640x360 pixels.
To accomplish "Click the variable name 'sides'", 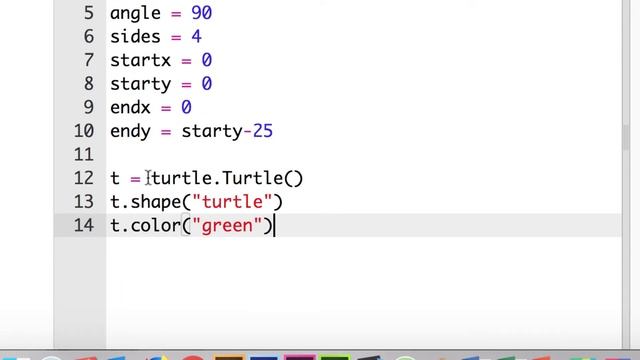I will (135, 37).
